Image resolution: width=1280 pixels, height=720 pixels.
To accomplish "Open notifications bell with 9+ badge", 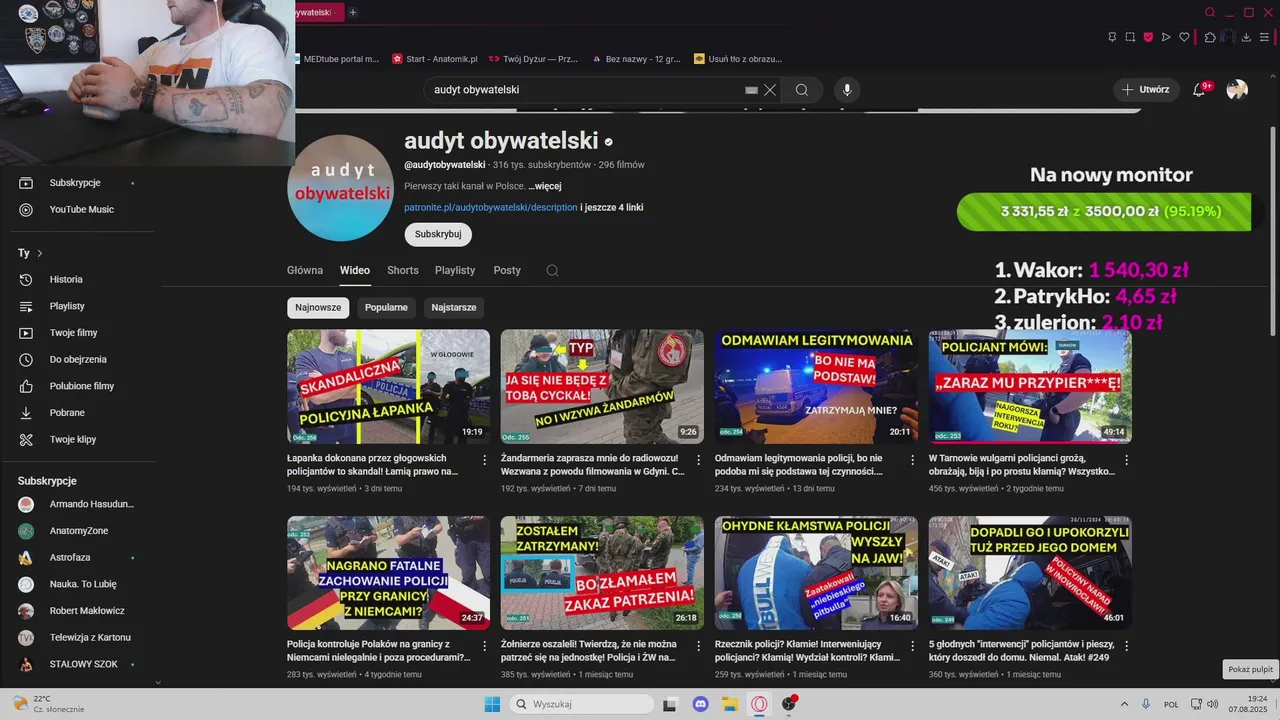I will (1200, 89).
